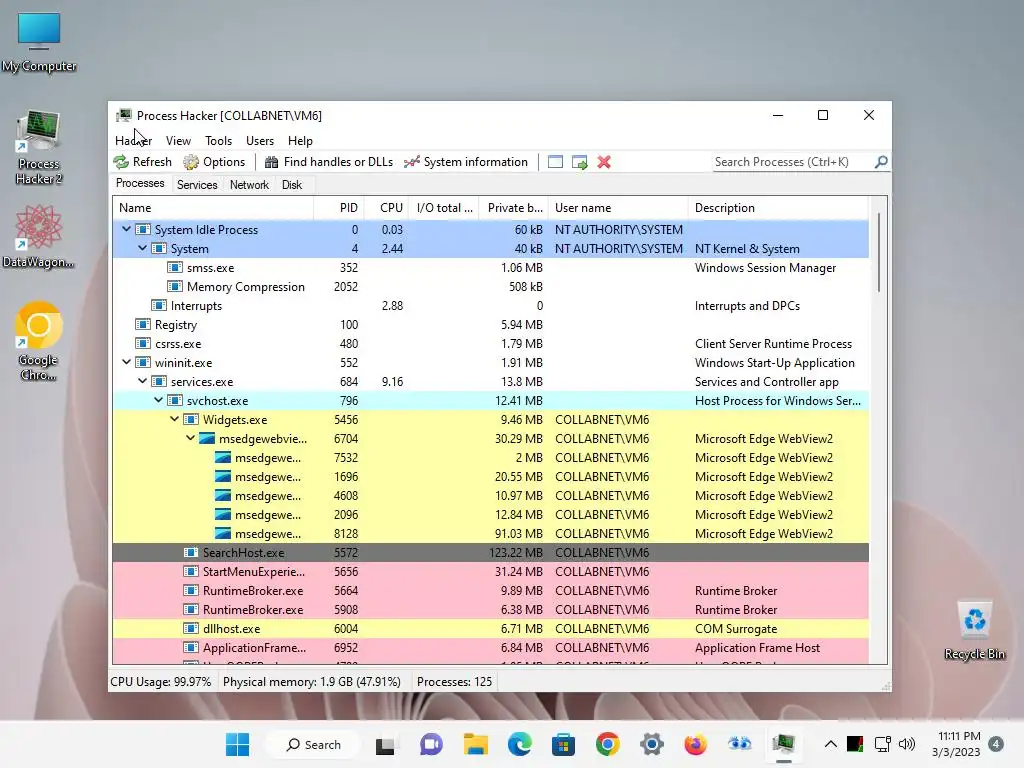Open Google Chrome desktop shortcut

[39, 342]
